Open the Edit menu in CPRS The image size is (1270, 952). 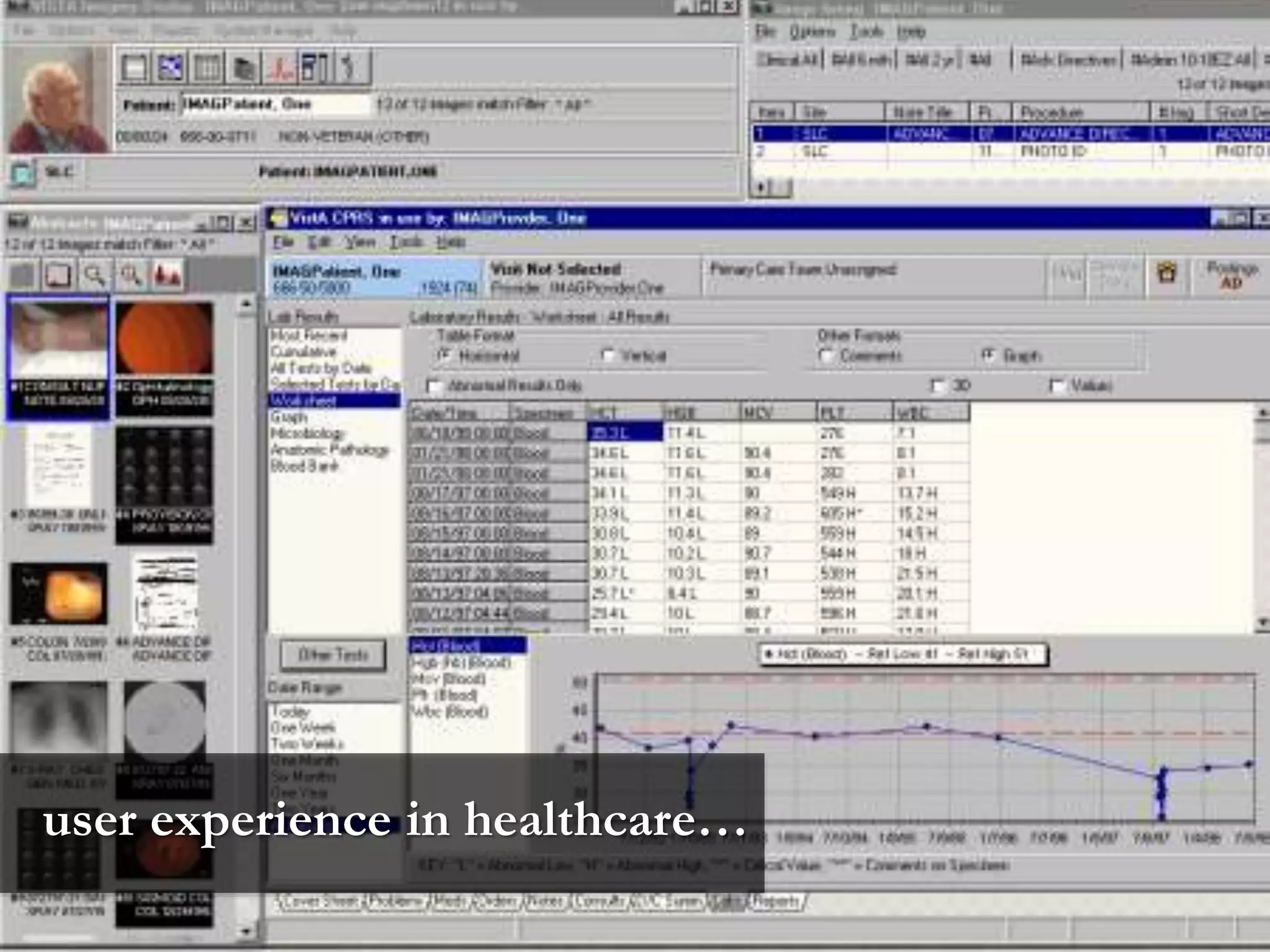pos(319,242)
